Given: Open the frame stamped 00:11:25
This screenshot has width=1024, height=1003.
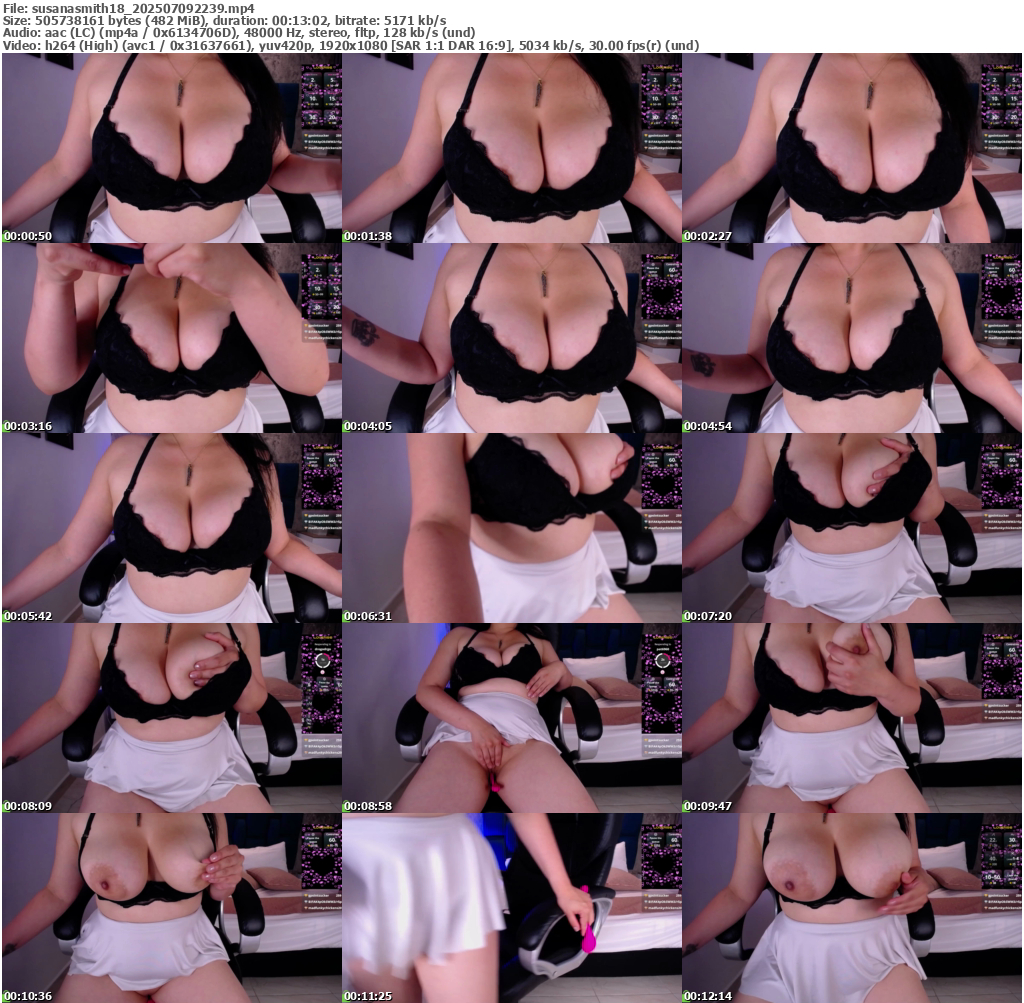Looking at the screenshot, I should pyautogui.click(x=512, y=908).
